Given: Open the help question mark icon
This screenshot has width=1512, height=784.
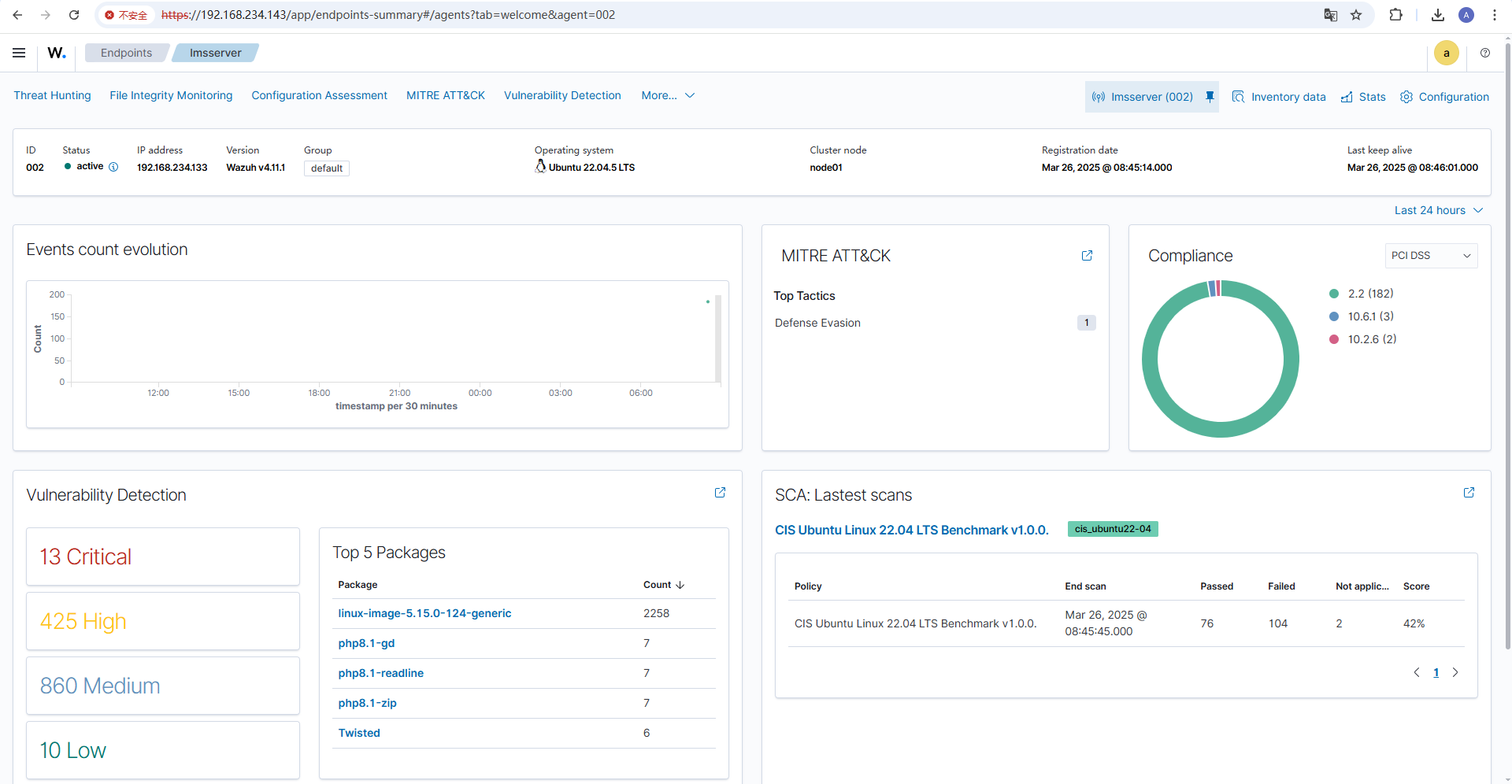Looking at the screenshot, I should (1485, 53).
